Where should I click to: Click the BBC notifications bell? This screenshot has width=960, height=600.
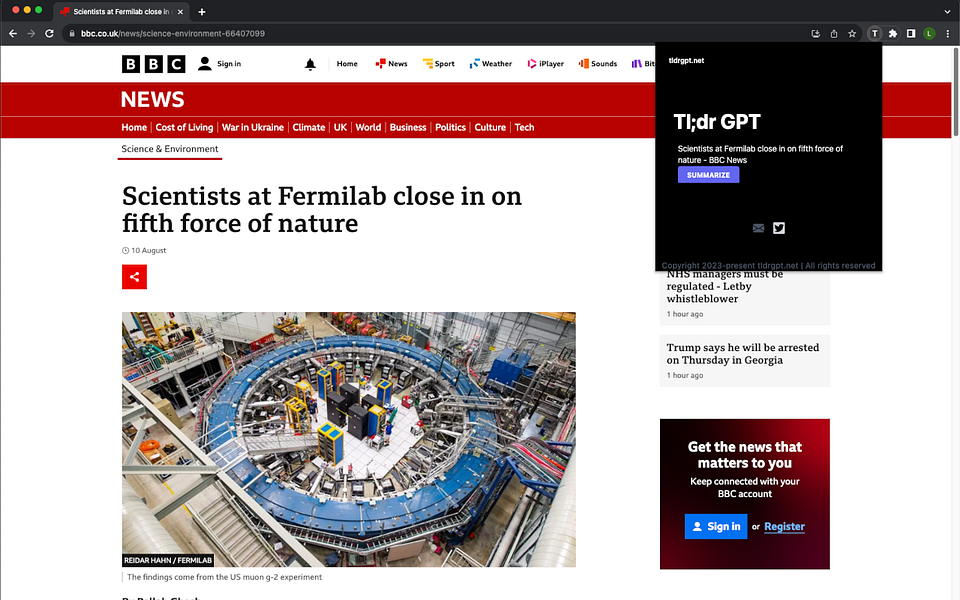(x=310, y=64)
